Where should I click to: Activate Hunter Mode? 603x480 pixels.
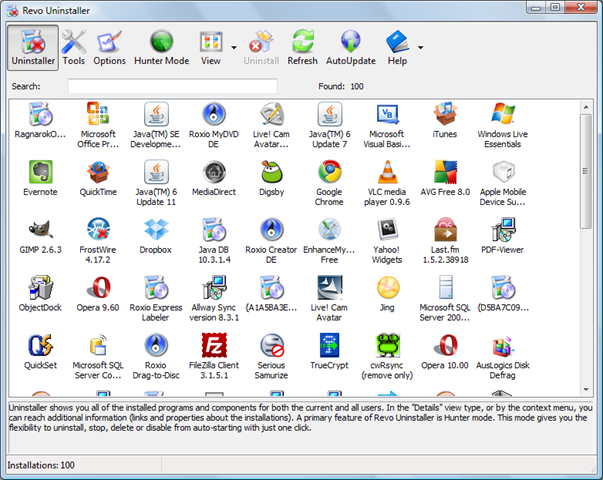(162, 48)
